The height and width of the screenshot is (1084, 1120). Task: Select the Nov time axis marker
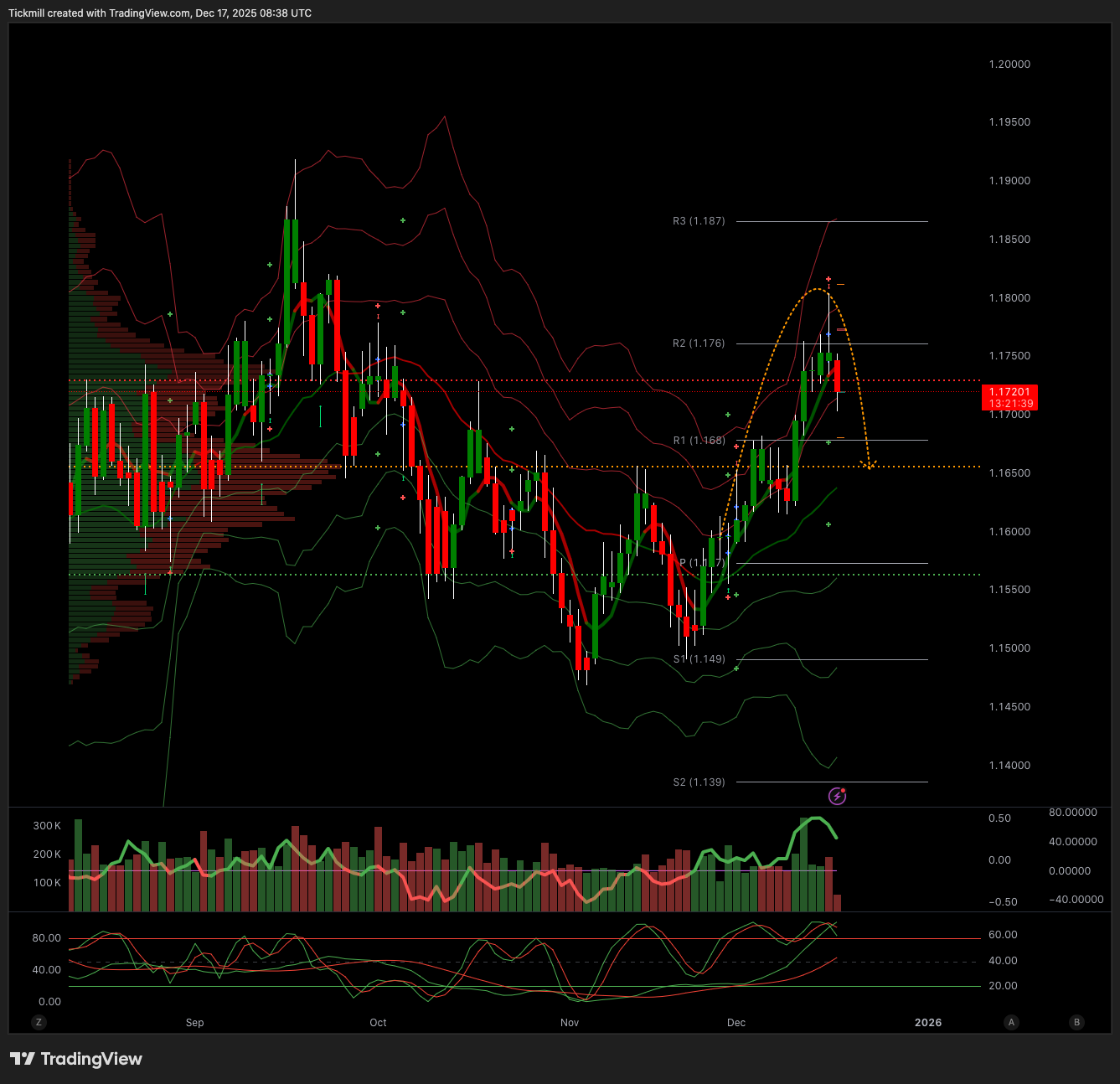click(x=570, y=1023)
